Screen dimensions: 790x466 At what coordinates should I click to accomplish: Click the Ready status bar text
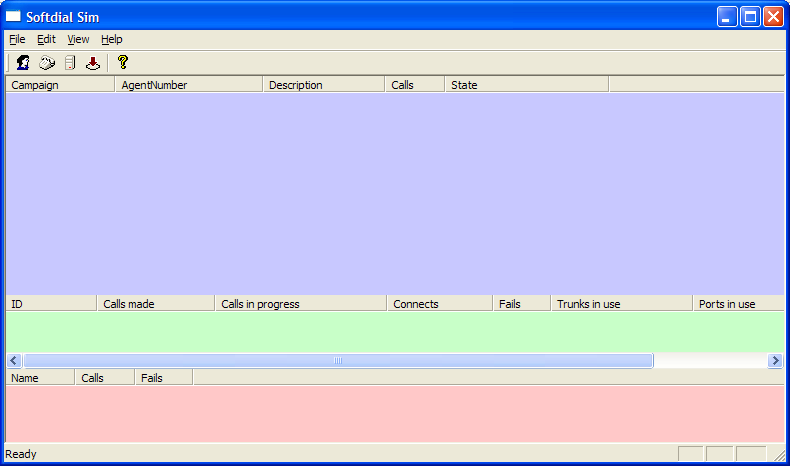pyautogui.click(x=21, y=454)
